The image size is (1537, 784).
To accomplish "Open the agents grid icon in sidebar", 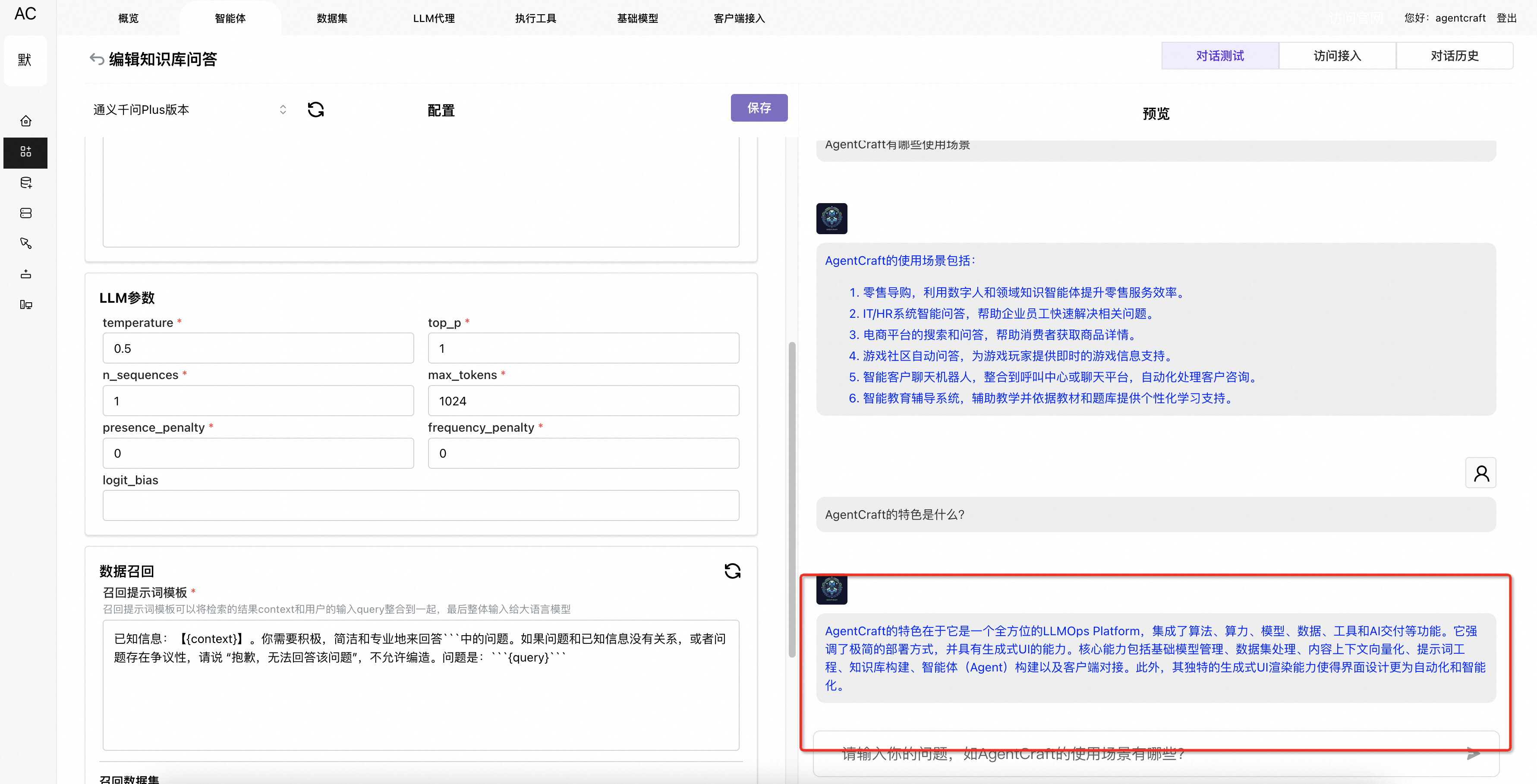I will [x=25, y=151].
